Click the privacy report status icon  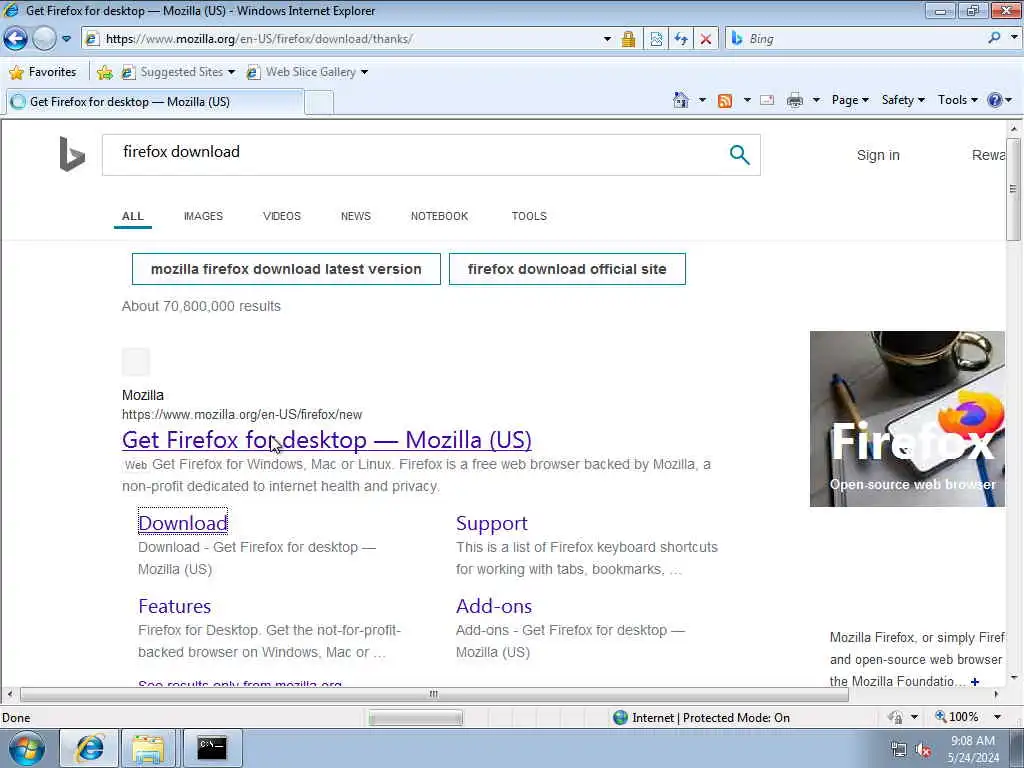pyautogui.click(x=895, y=717)
